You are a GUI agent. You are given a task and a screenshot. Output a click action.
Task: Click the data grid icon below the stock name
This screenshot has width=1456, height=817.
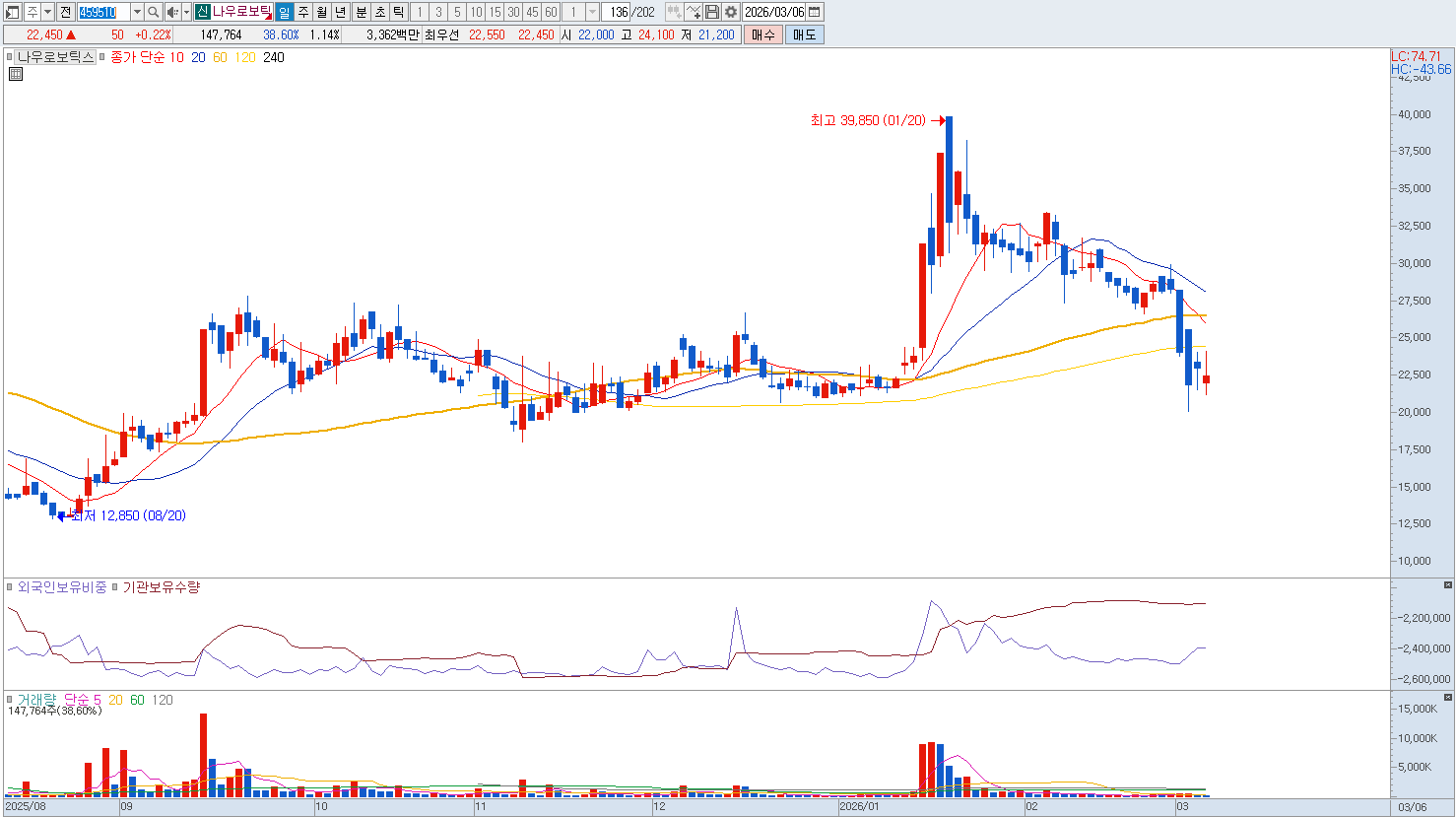[16, 73]
